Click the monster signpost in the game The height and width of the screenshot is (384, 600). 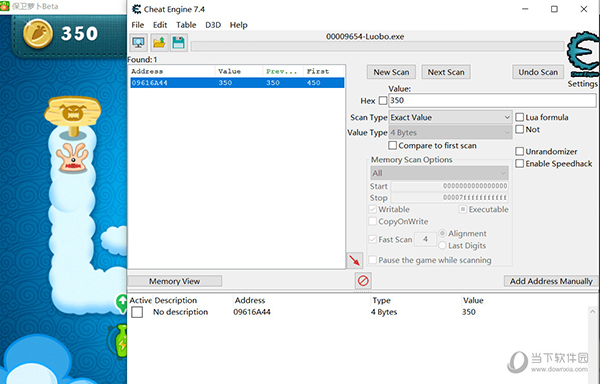(x=73, y=115)
